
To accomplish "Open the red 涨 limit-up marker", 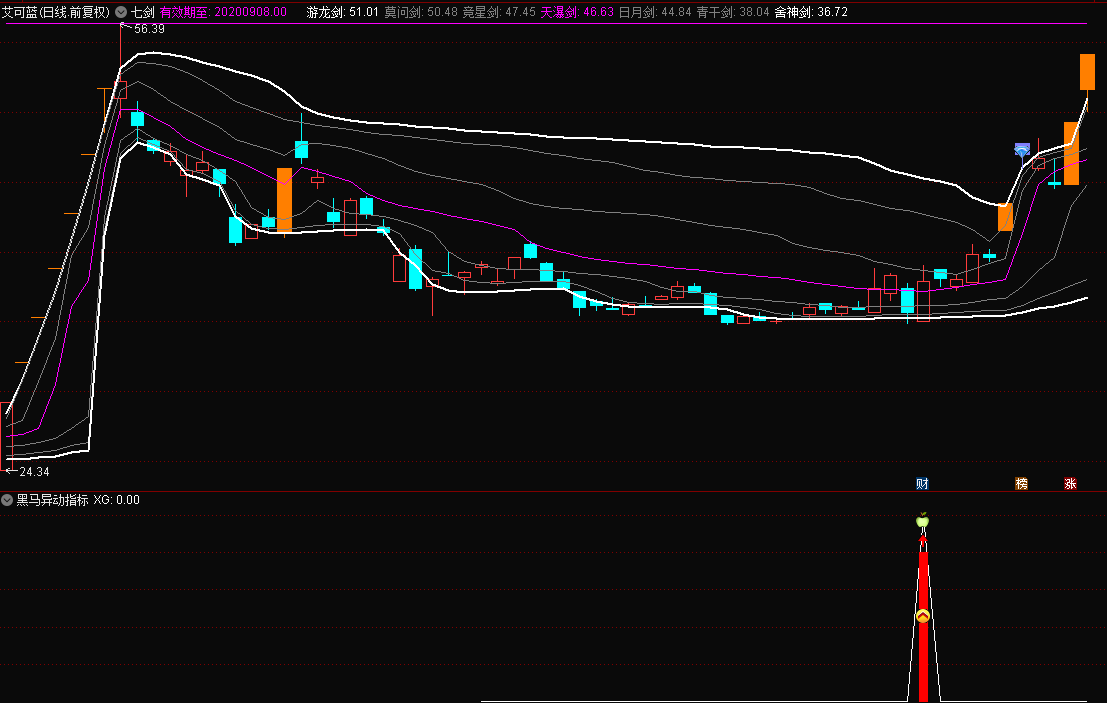I will pyautogui.click(x=1070, y=483).
